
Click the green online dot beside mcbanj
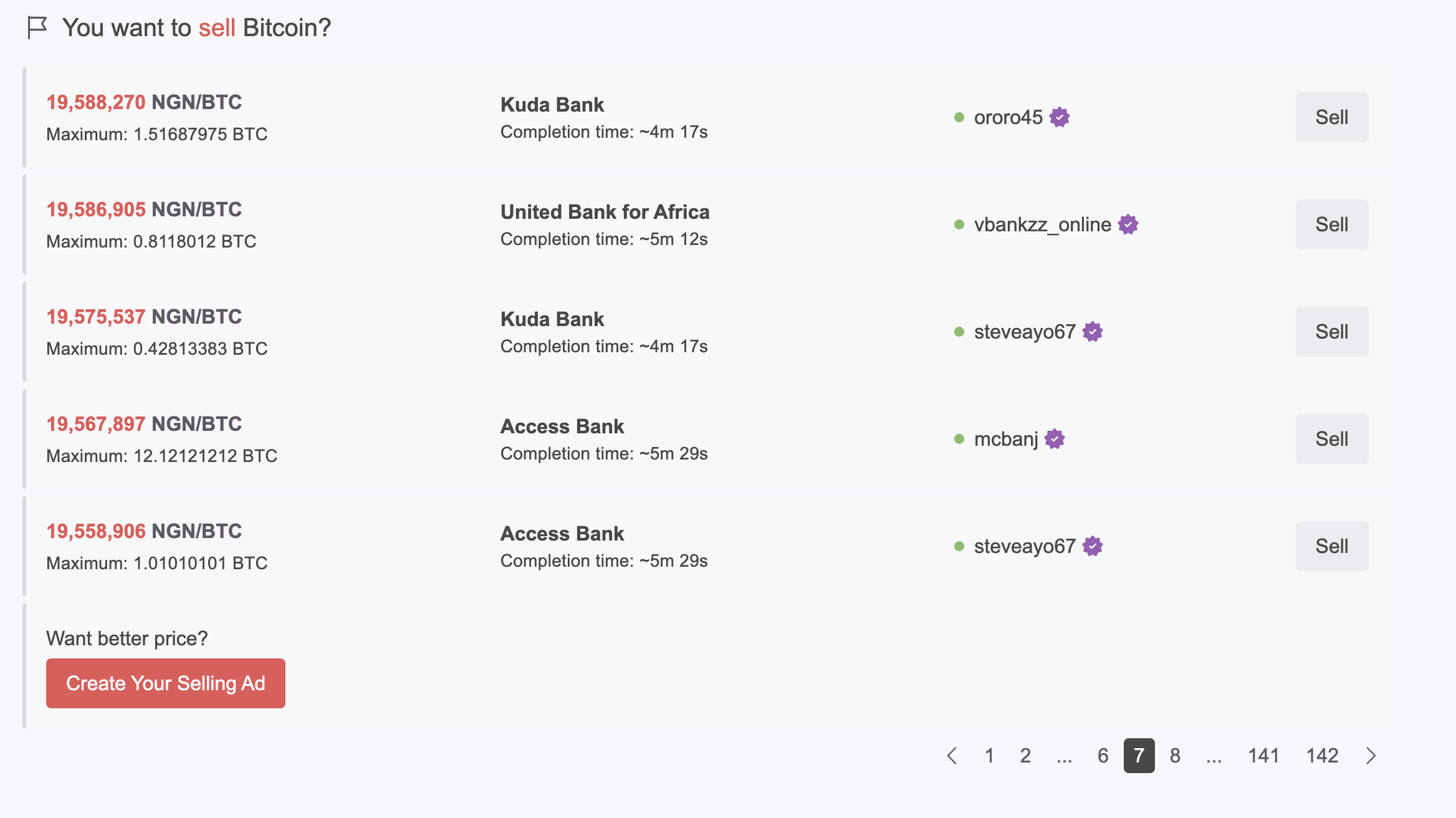[959, 439]
